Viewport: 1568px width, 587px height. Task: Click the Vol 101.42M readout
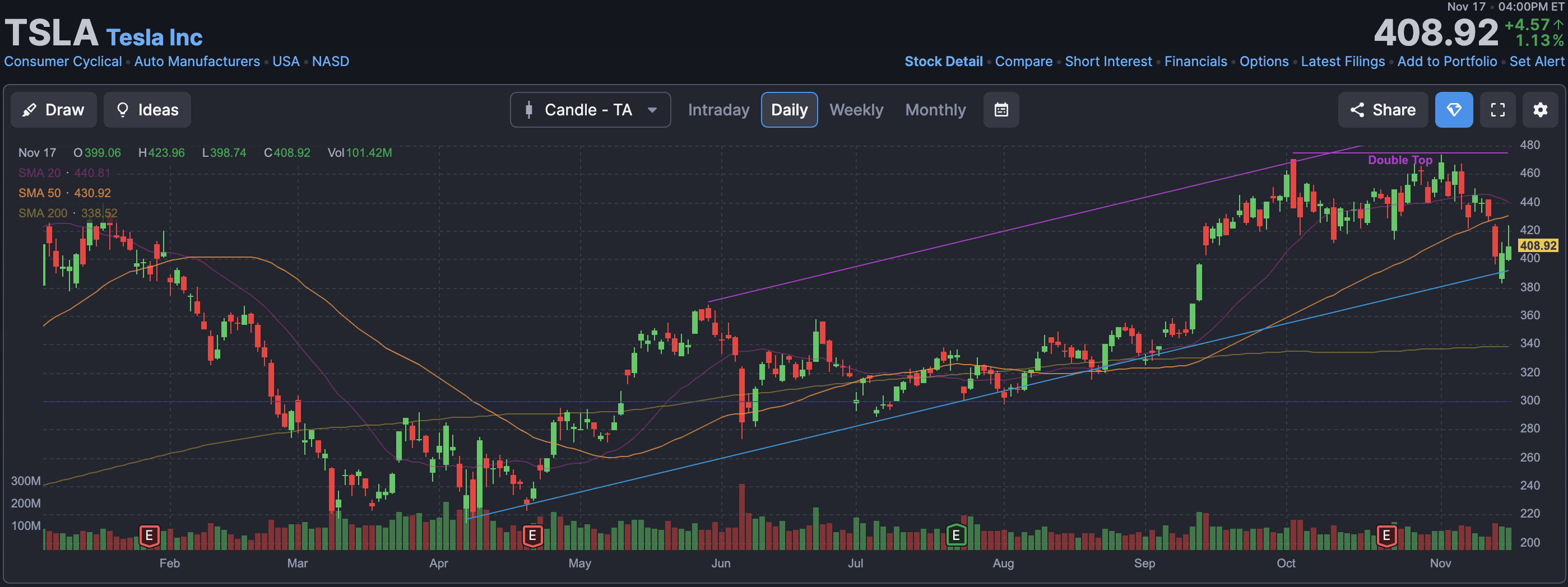360,153
